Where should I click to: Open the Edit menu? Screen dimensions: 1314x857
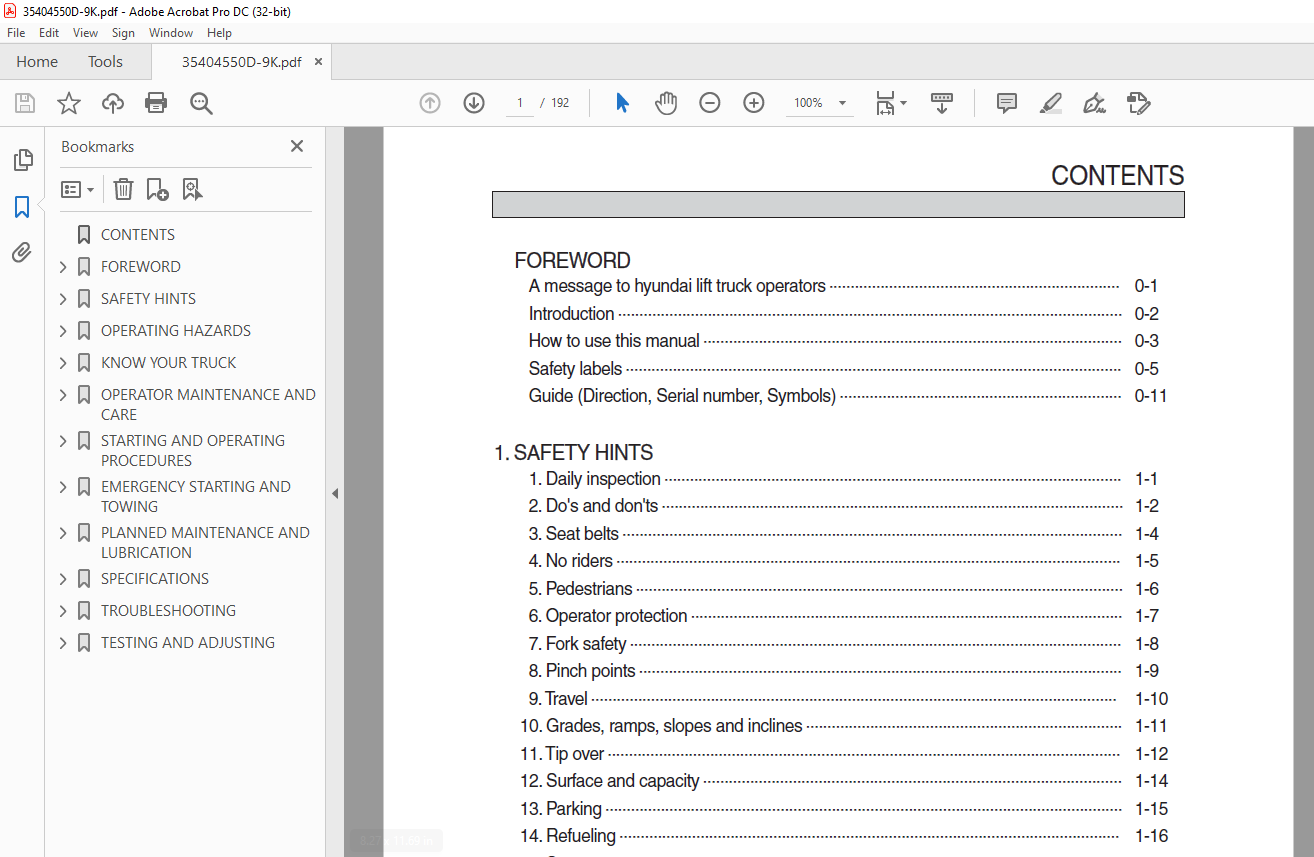click(49, 33)
